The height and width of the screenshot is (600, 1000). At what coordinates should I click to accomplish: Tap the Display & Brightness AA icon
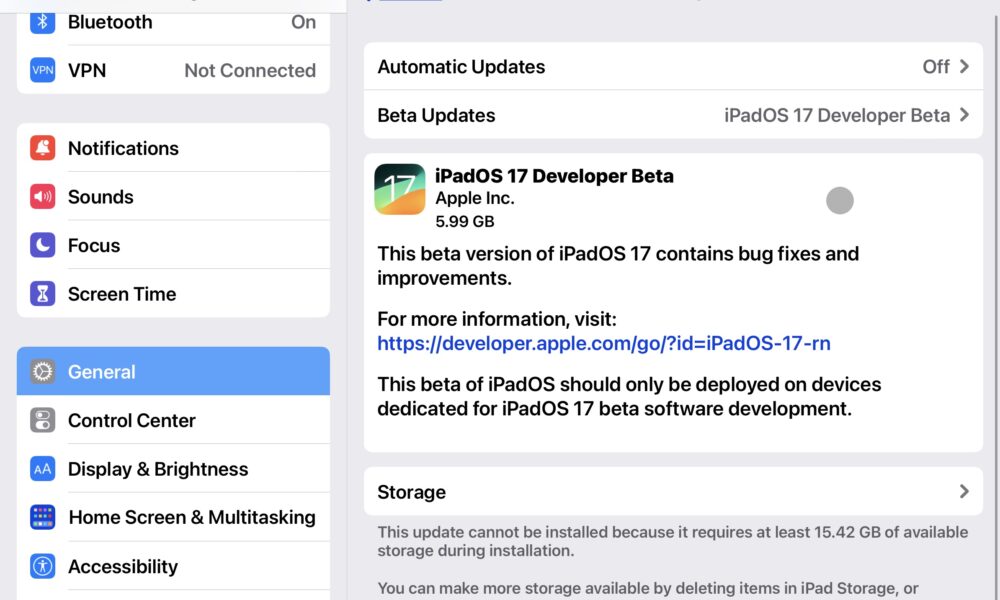click(x=43, y=469)
